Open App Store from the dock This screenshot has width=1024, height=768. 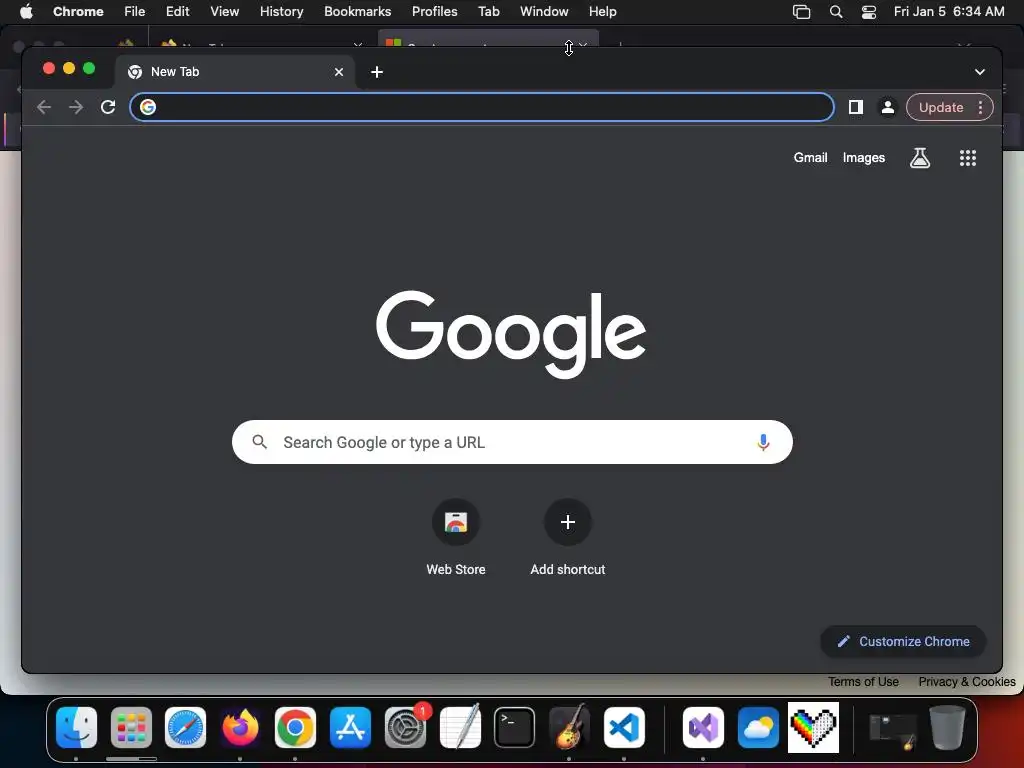[351, 727]
